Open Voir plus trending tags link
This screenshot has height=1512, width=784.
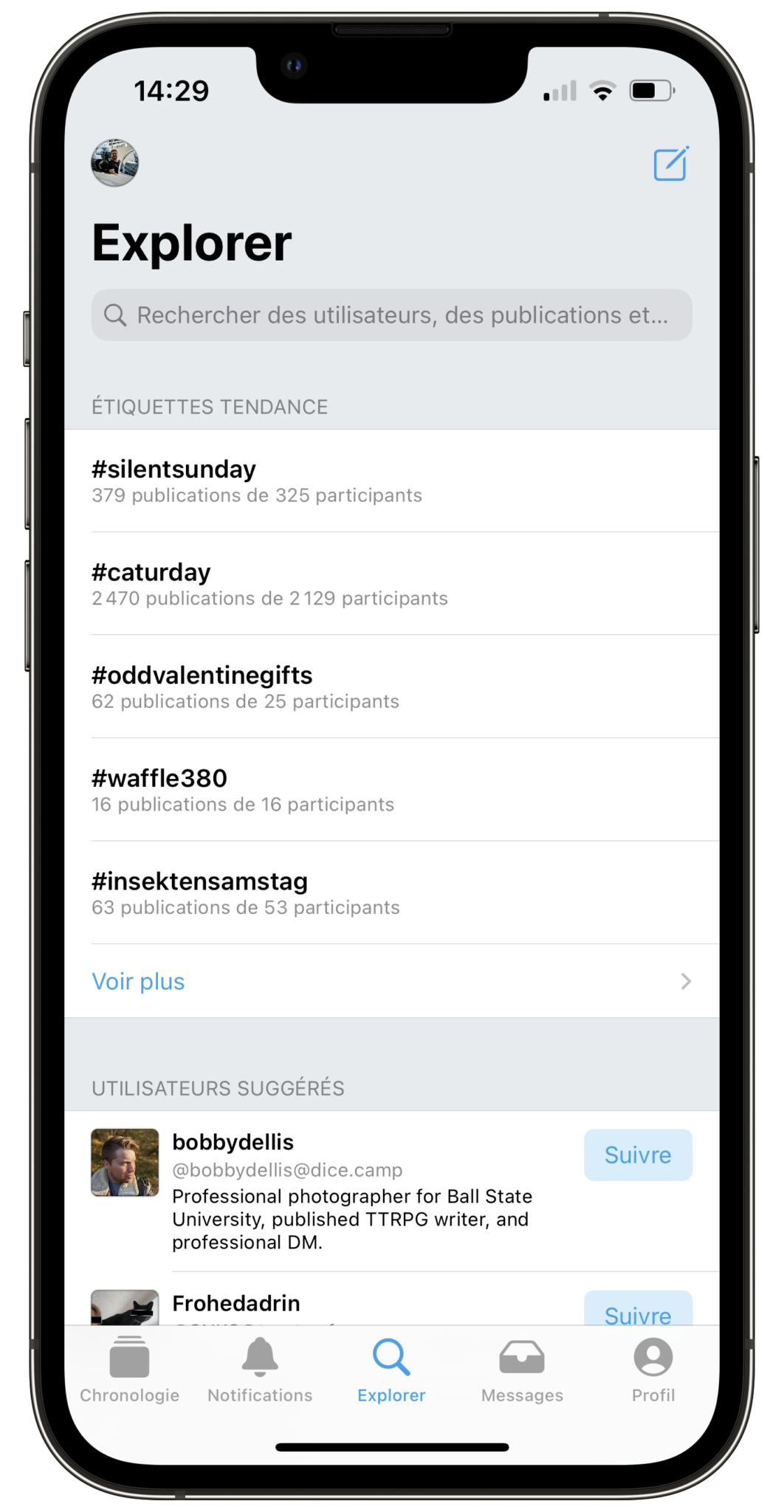[138, 981]
